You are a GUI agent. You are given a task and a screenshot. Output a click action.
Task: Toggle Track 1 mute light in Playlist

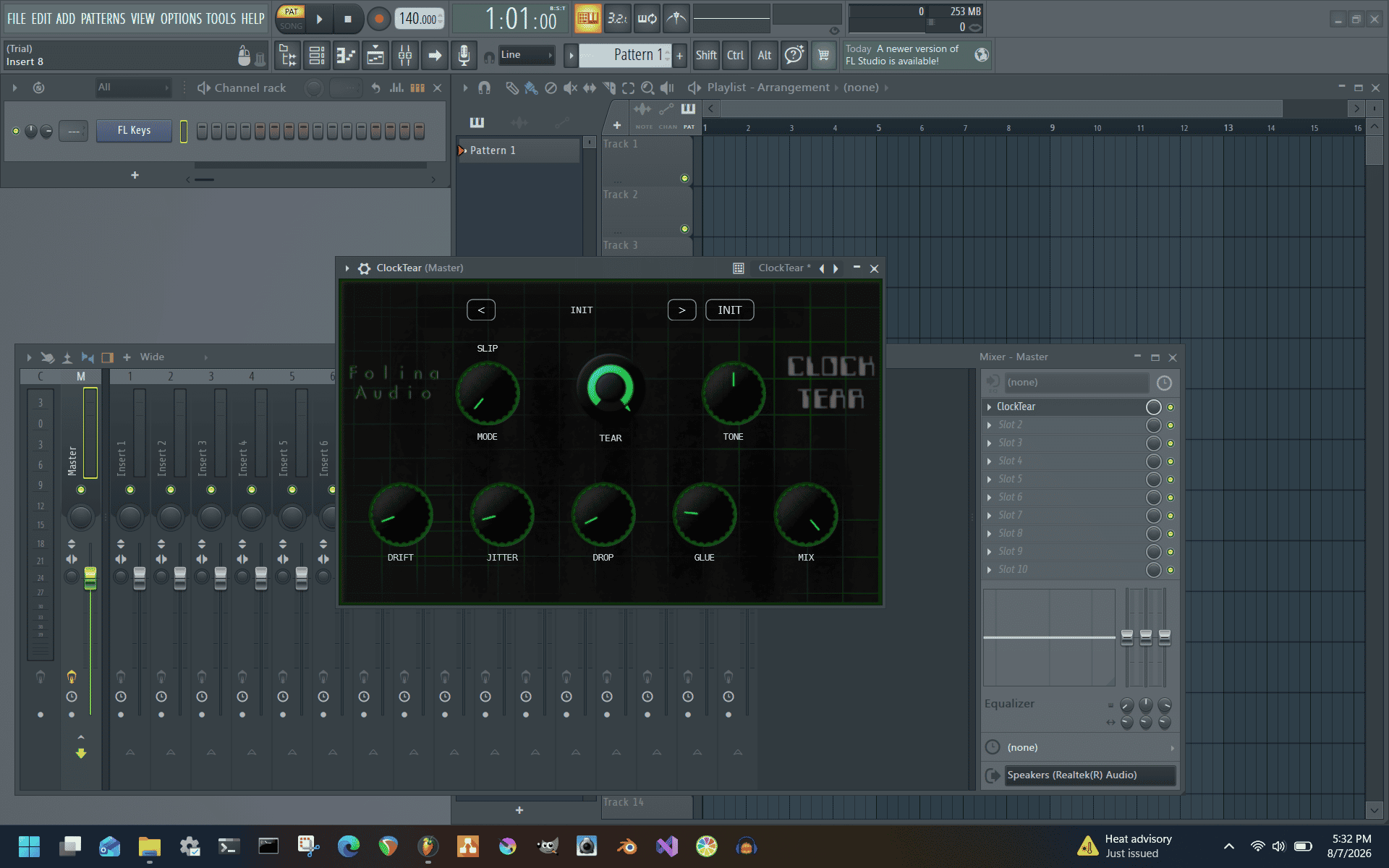[684, 178]
